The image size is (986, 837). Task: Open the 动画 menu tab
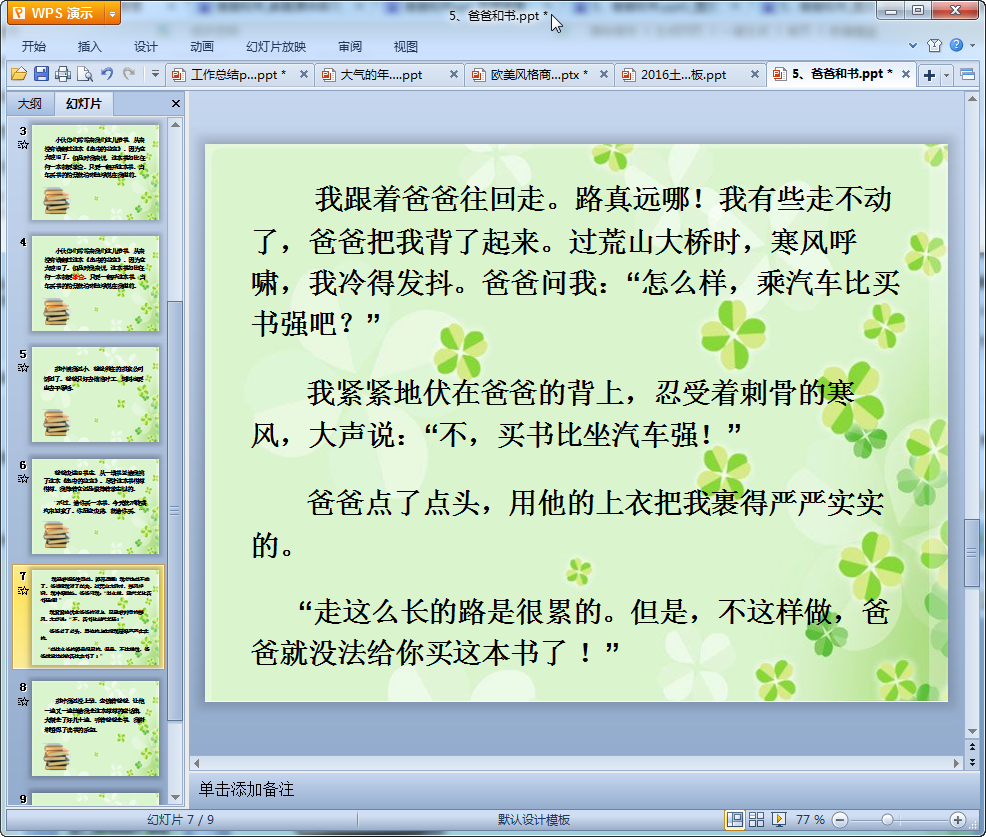coord(202,47)
